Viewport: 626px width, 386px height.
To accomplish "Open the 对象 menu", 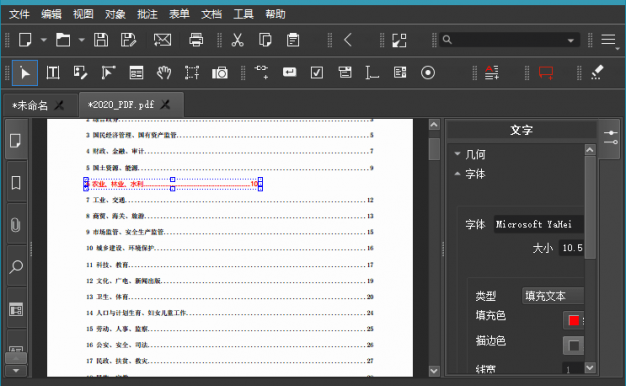I will [x=115, y=14].
